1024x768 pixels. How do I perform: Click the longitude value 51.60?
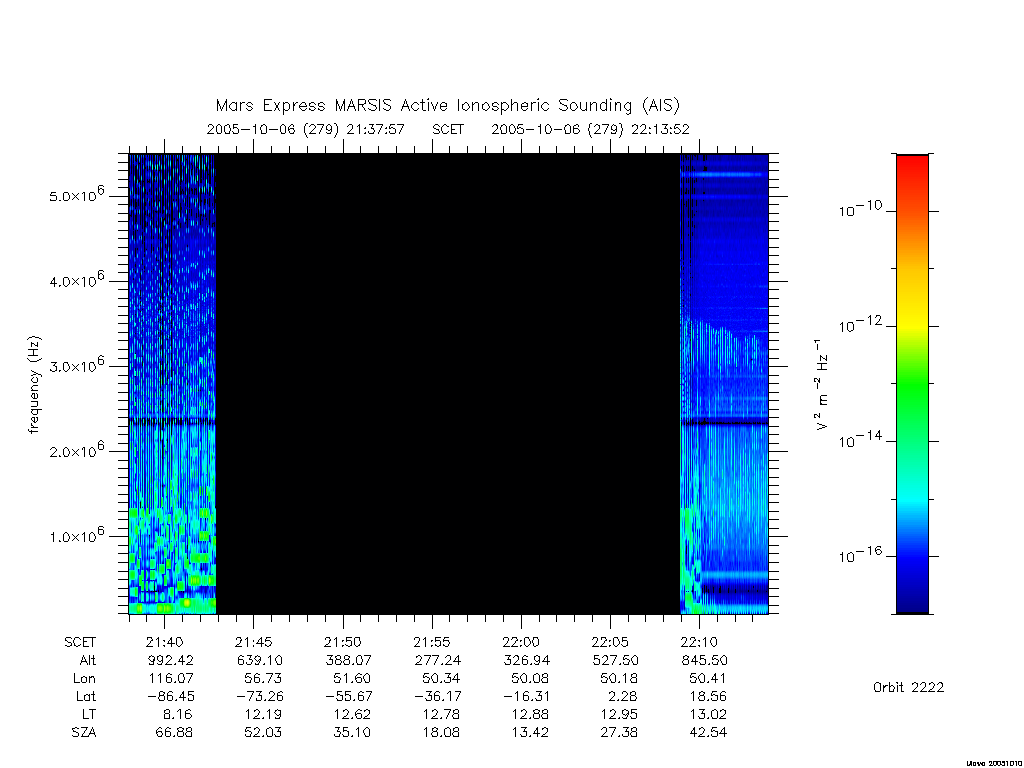[x=353, y=679]
